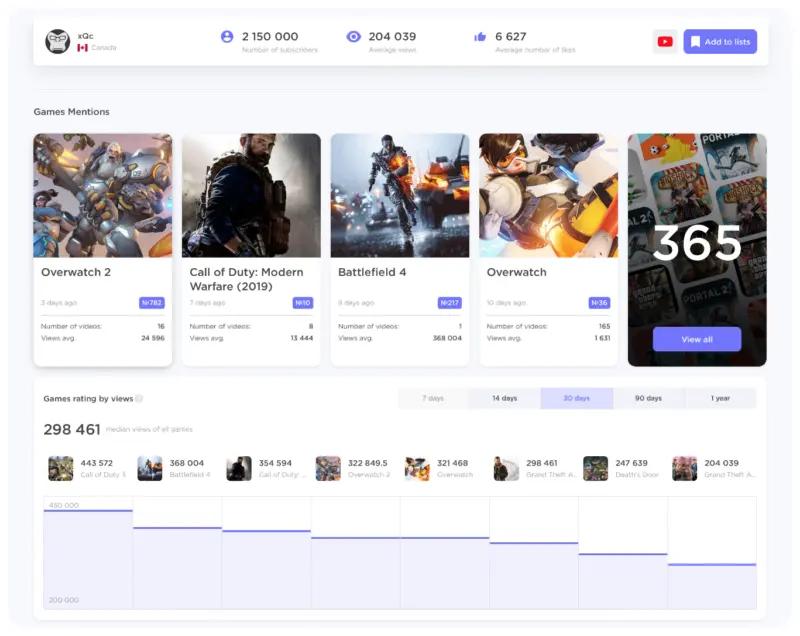Select the 30 days period tab
The image size is (800, 636).
pyautogui.click(x=576, y=398)
